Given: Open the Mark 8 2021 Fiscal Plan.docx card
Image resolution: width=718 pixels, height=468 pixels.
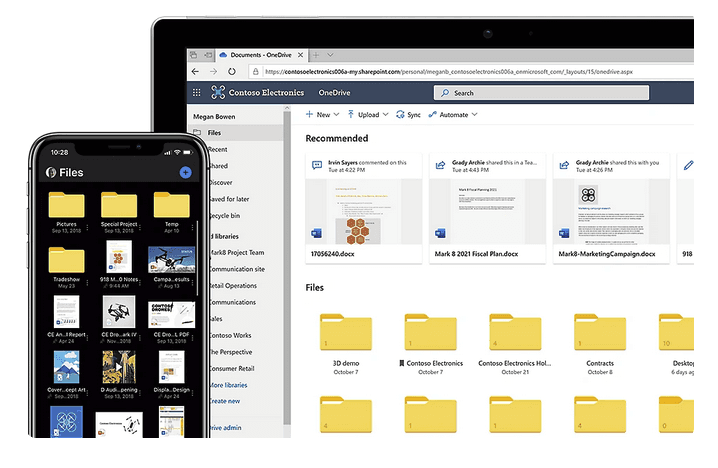Looking at the screenshot, I should 487,208.
